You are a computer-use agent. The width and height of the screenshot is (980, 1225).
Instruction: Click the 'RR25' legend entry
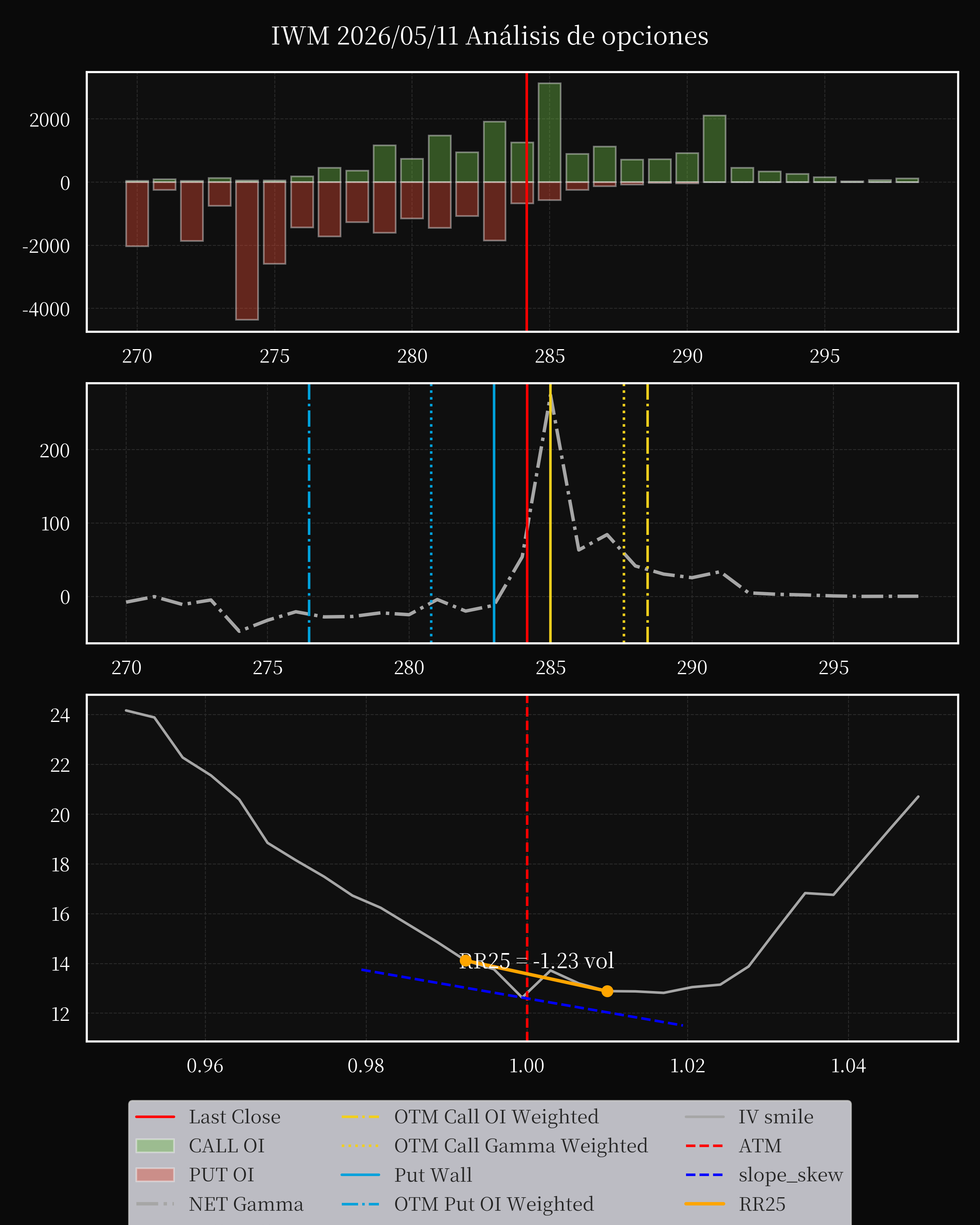pyautogui.click(x=735, y=1204)
